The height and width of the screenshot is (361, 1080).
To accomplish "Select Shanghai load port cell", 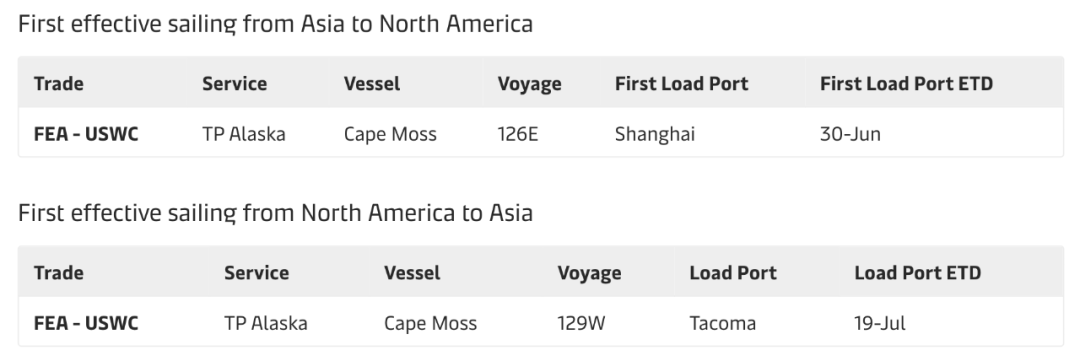I will pyautogui.click(x=655, y=134).
